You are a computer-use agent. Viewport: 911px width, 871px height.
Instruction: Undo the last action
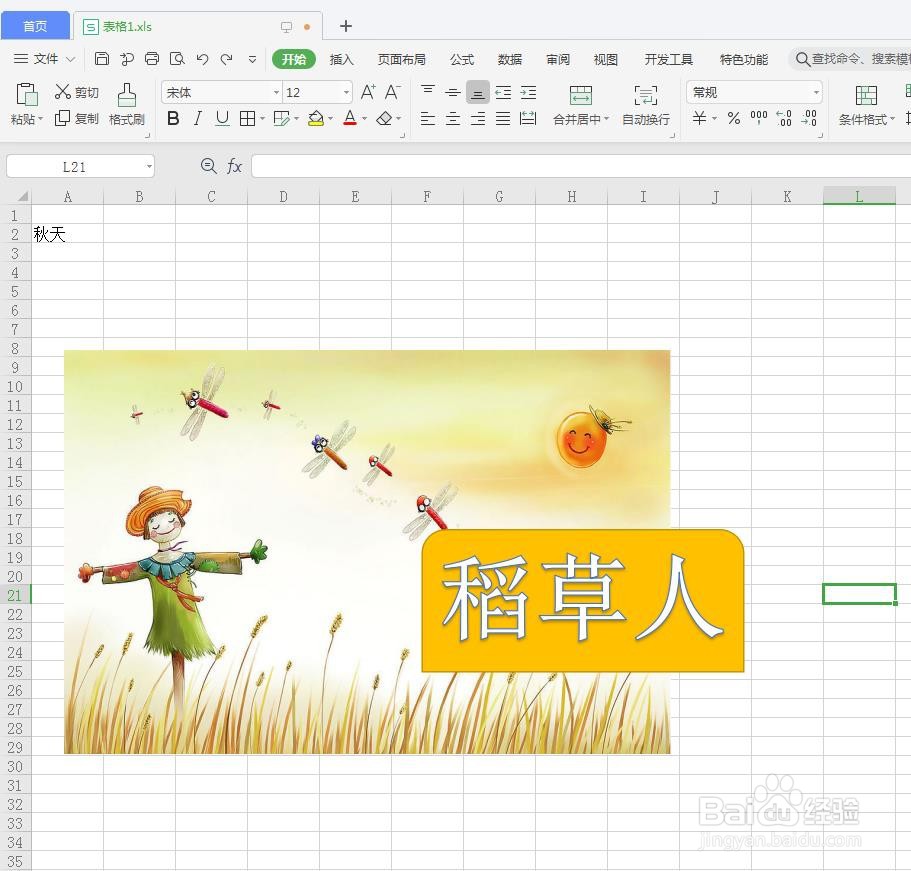click(202, 59)
